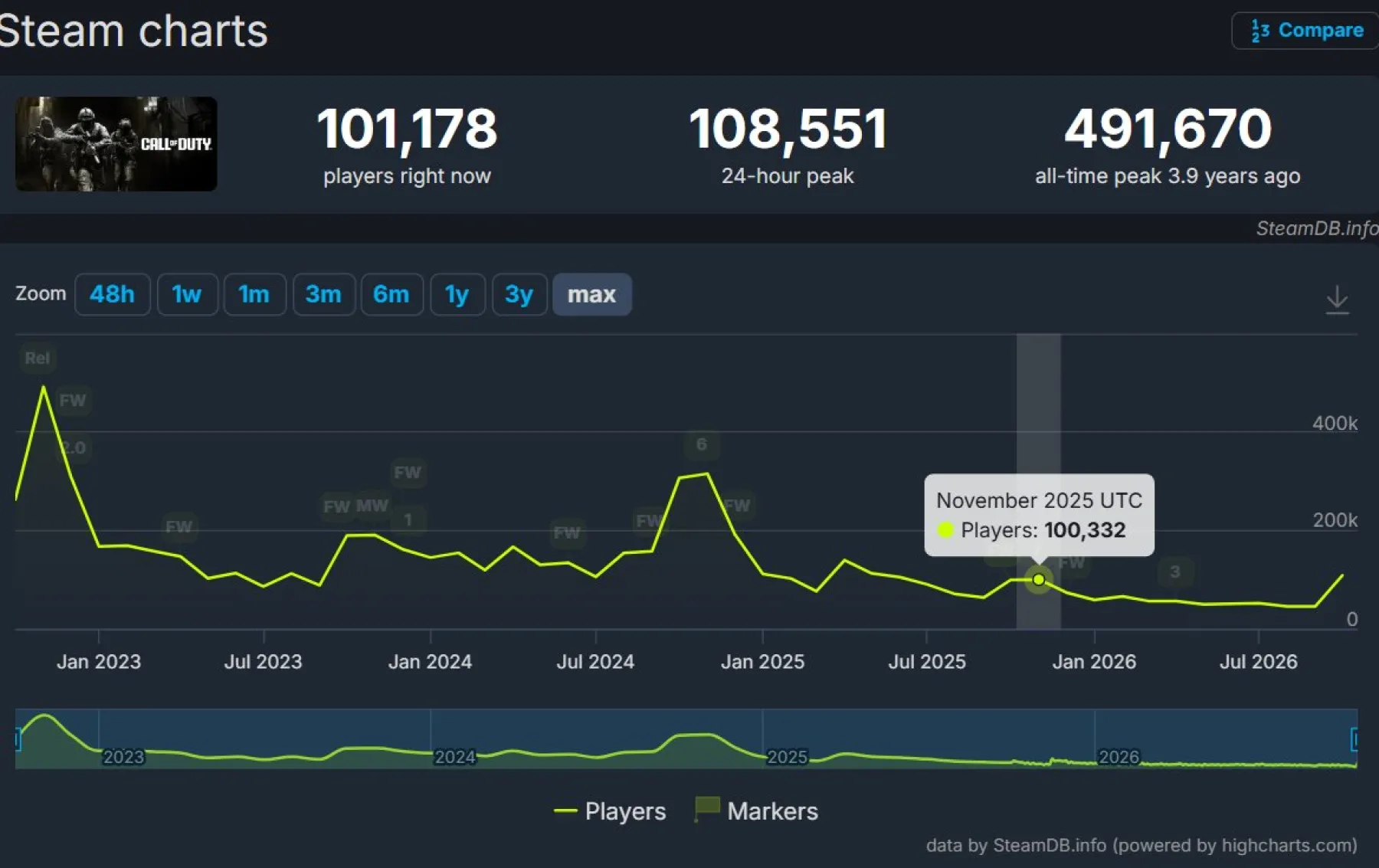Click the "24-hour peak" label
Viewport: 1379px width, 868px height.
click(x=788, y=176)
